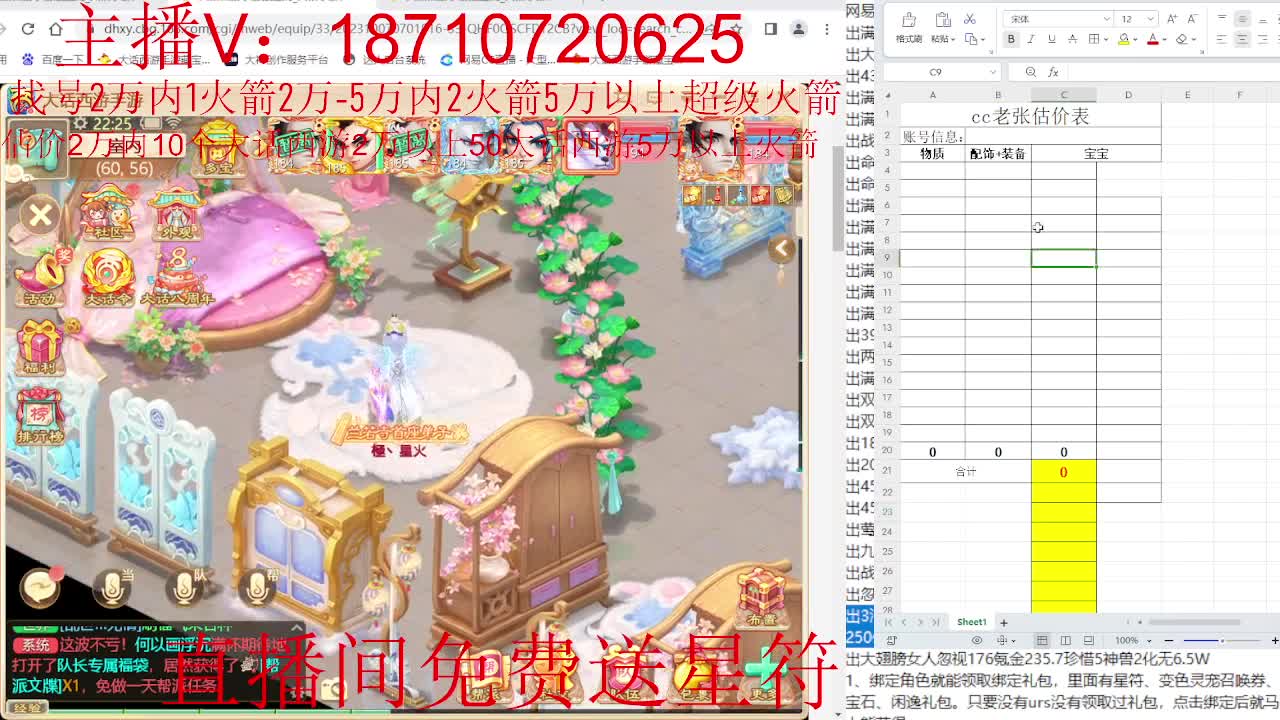Open the 外观 appearance icon
This screenshot has height=720, width=1280.
click(x=175, y=212)
